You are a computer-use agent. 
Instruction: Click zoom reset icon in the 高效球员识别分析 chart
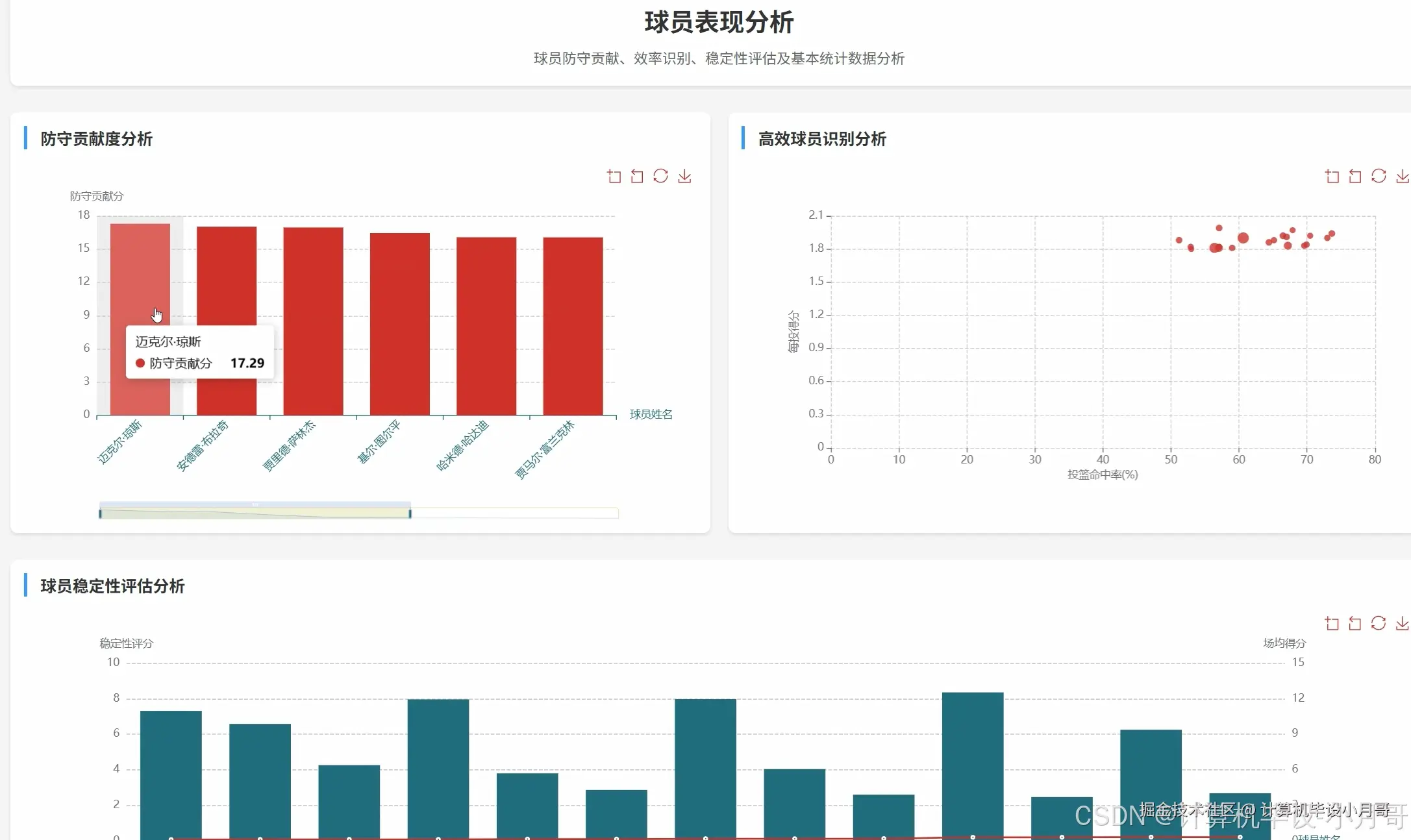(1355, 176)
